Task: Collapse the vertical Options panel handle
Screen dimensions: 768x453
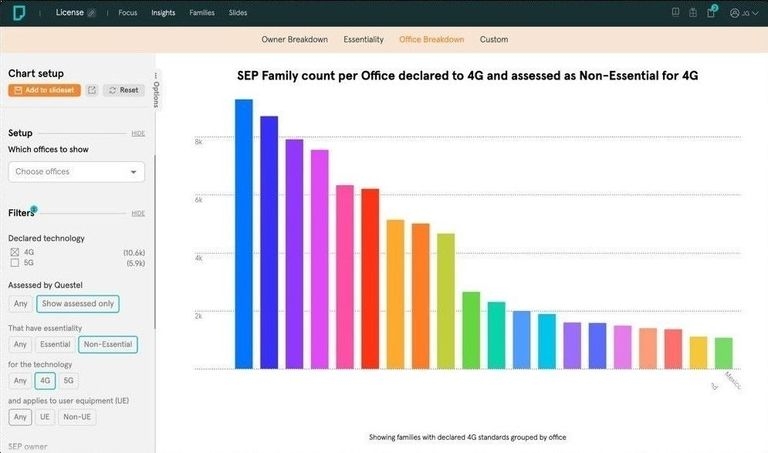Action: [x=156, y=89]
